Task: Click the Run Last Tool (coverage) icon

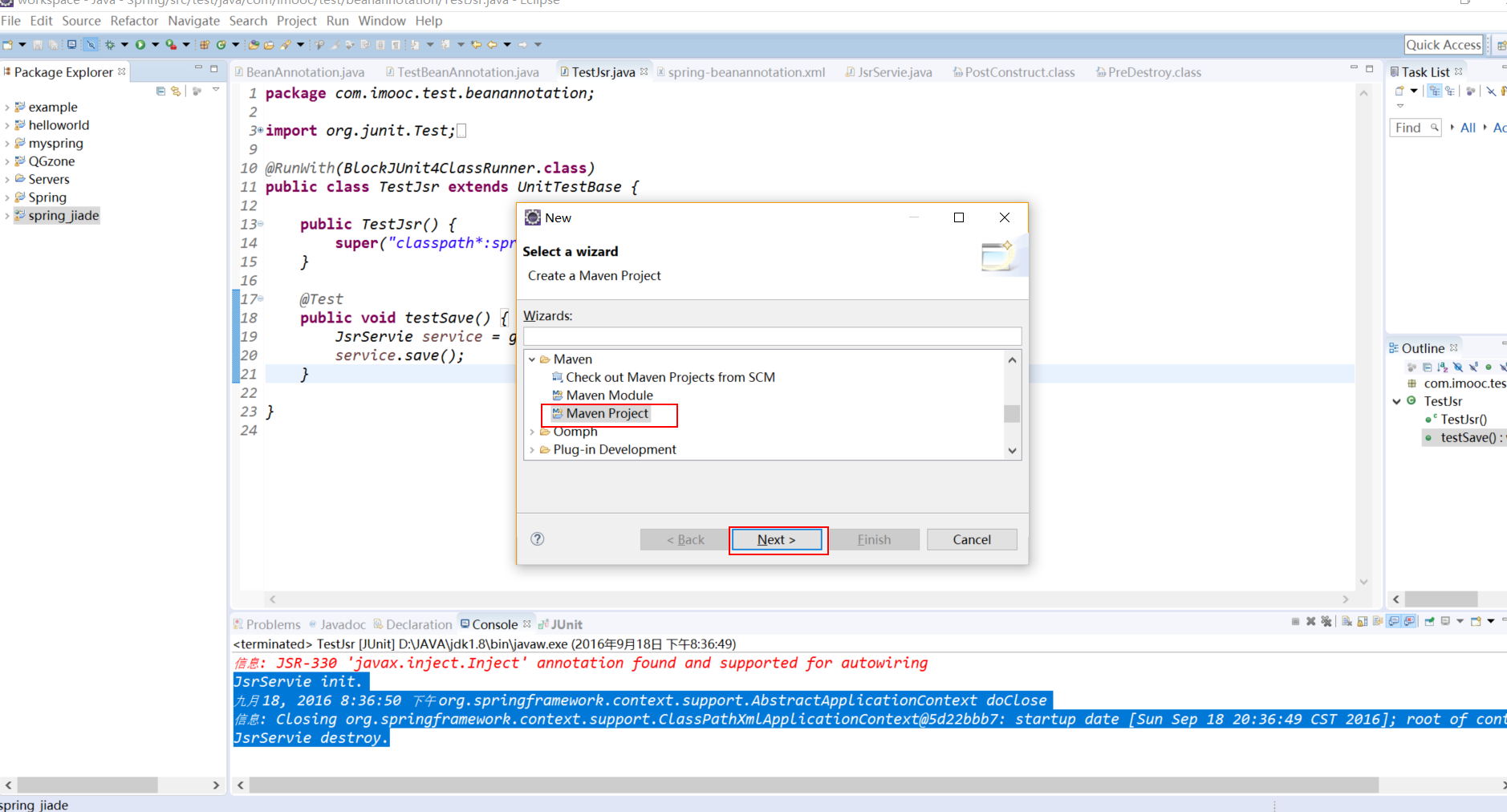Action: click(171, 45)
